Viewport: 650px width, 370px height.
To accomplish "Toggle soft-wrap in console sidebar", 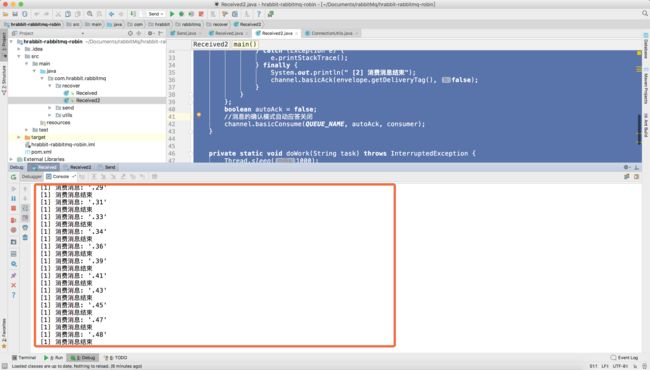I will tap(25, 208).
